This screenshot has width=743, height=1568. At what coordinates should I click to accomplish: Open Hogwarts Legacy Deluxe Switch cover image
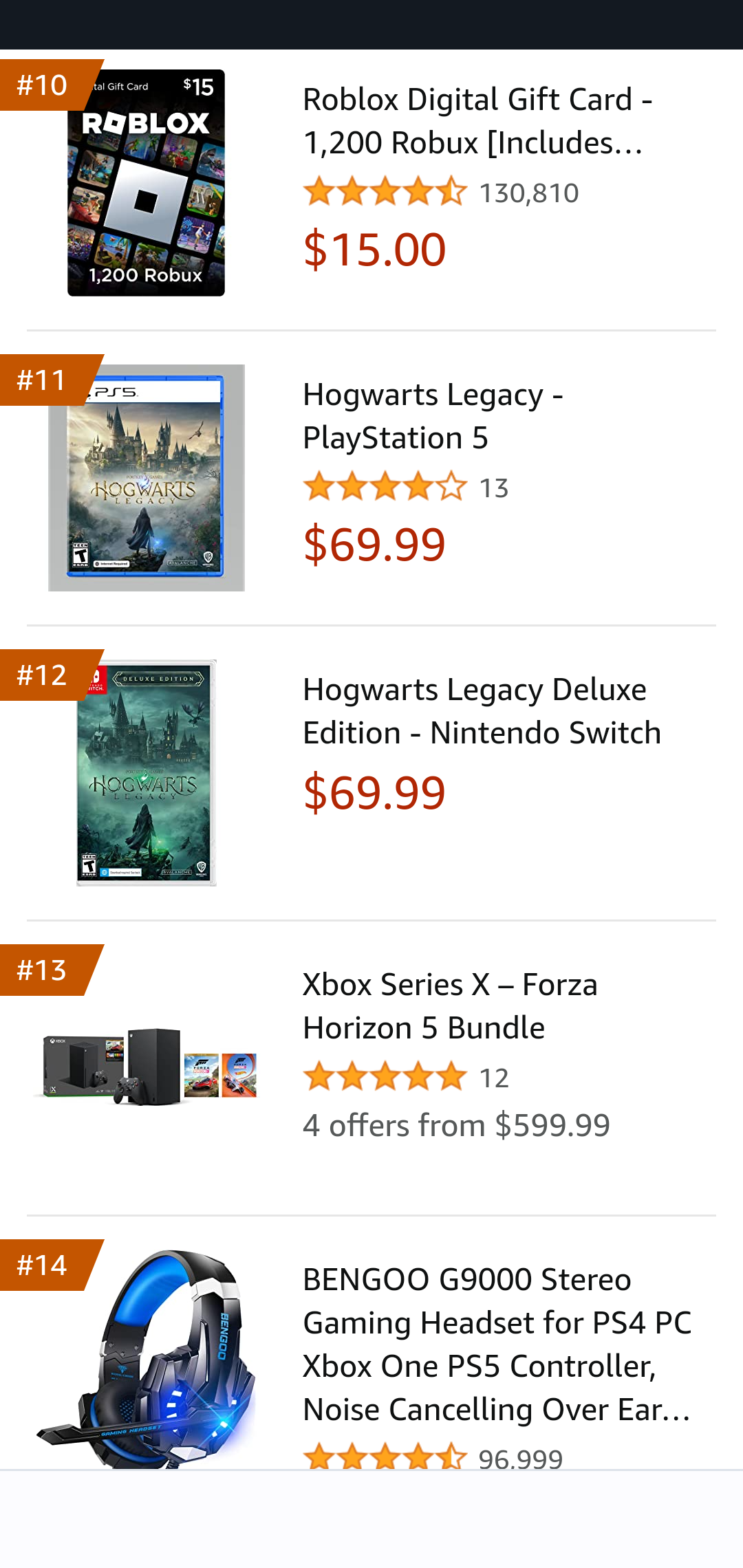(146, 772)
